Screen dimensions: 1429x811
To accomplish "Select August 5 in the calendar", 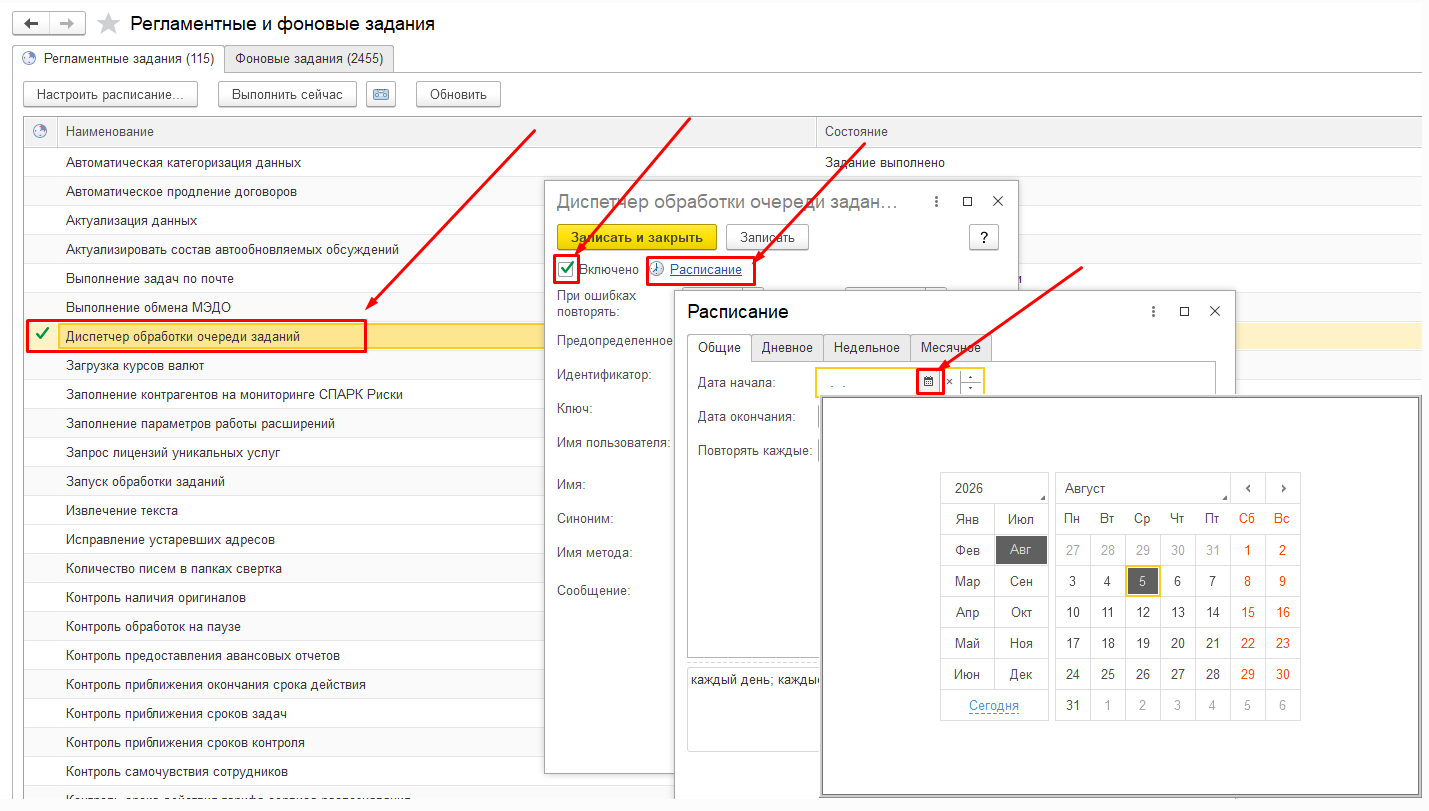I will pos(1142,581).
